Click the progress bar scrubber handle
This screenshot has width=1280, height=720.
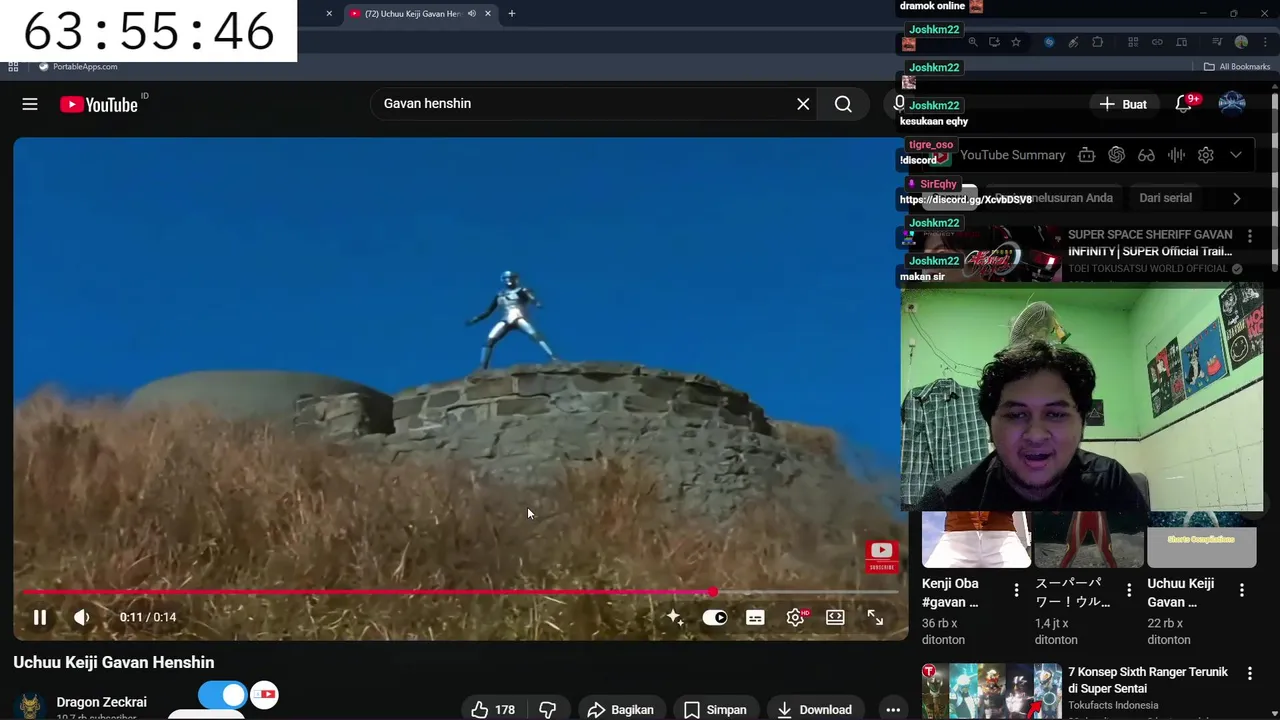pyautogui.click(x=712, y=592)
